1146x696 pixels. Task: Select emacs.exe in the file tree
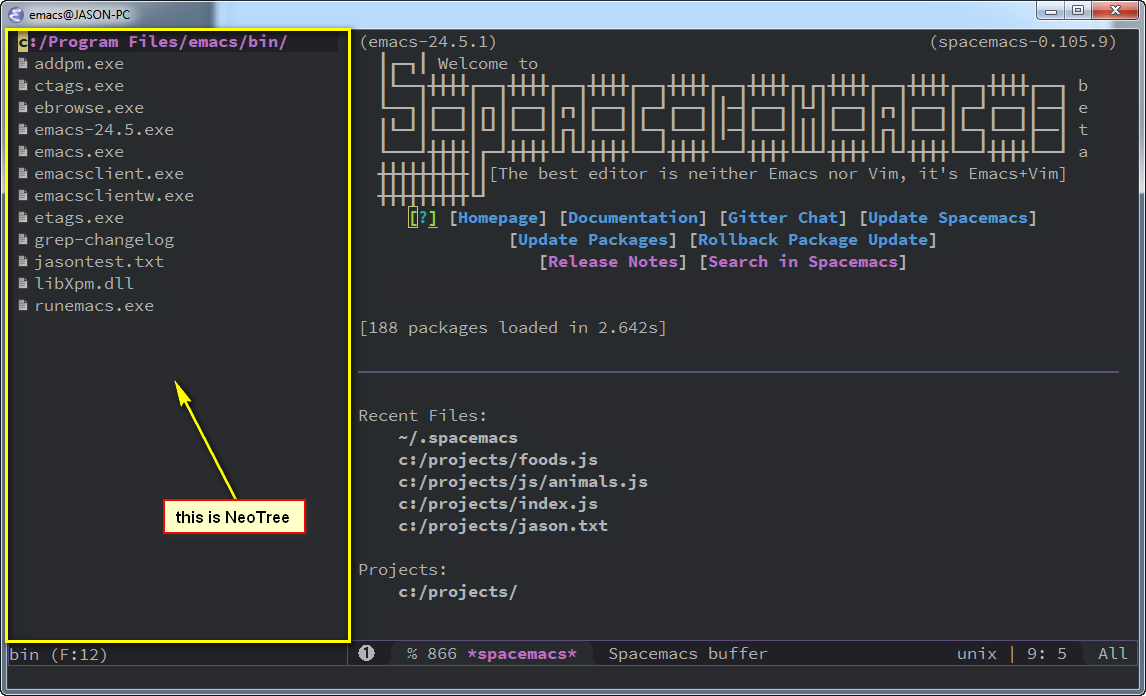(x=79, y=152)
